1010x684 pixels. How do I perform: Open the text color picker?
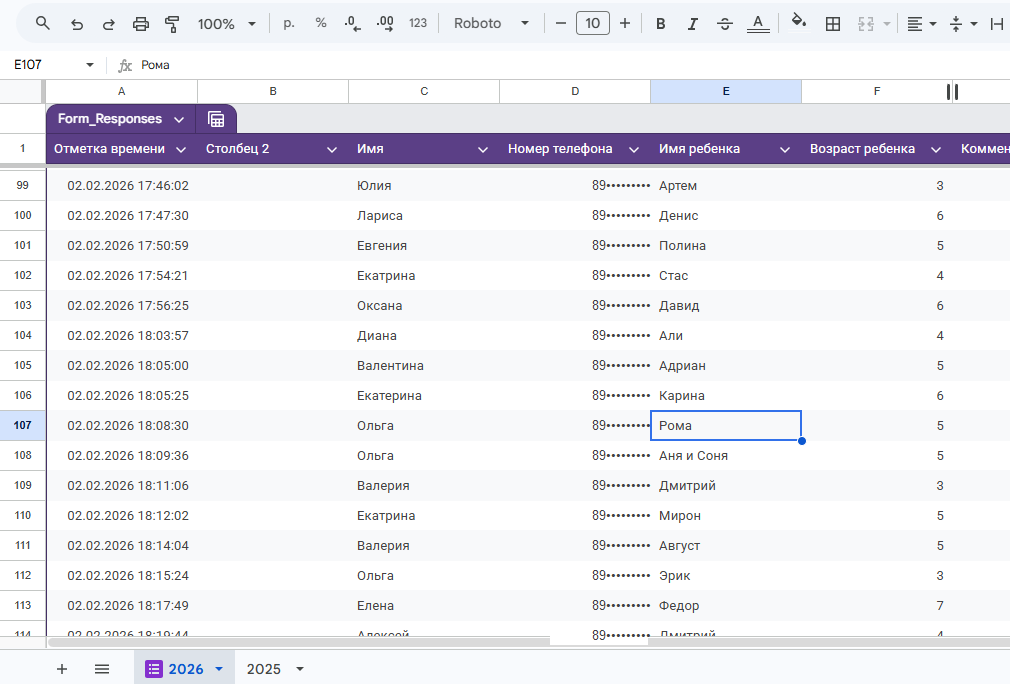point(758,24)
